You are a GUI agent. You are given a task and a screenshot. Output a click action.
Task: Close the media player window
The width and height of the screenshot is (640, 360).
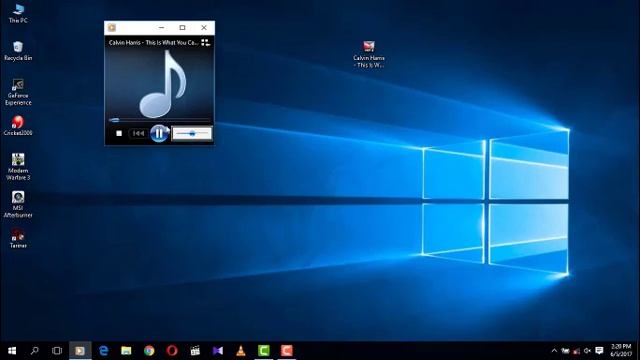click(x=204, y=27)
